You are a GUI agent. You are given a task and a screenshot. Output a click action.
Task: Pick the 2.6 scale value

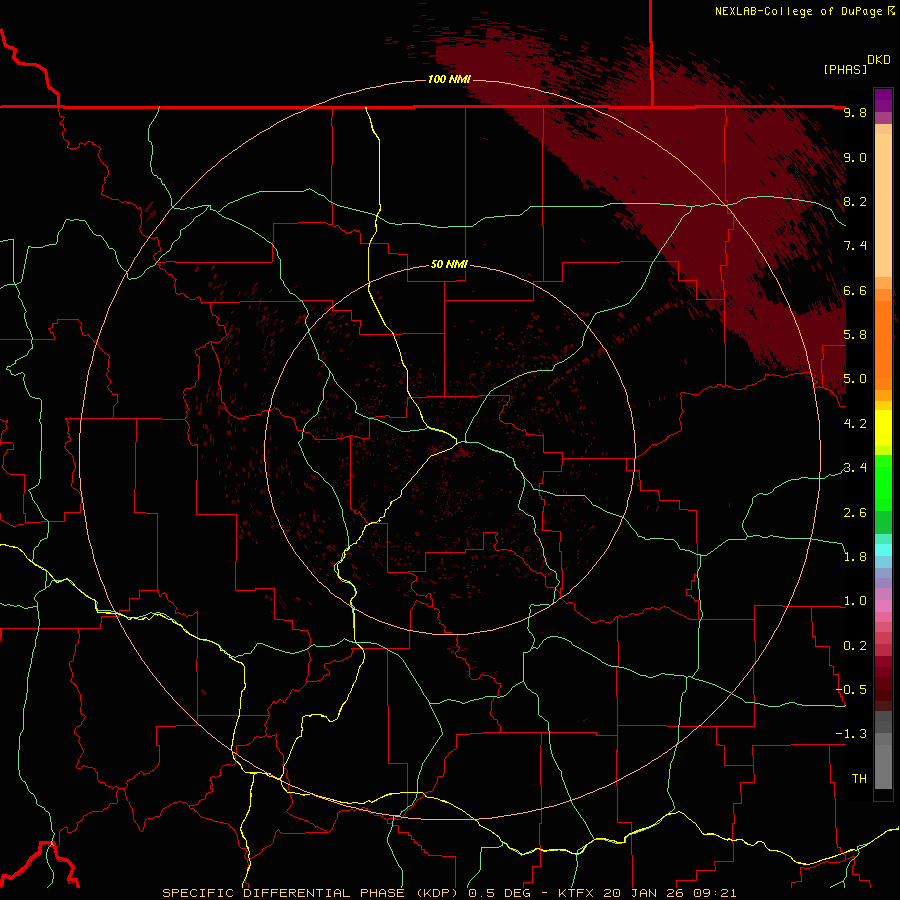point(855,512)
